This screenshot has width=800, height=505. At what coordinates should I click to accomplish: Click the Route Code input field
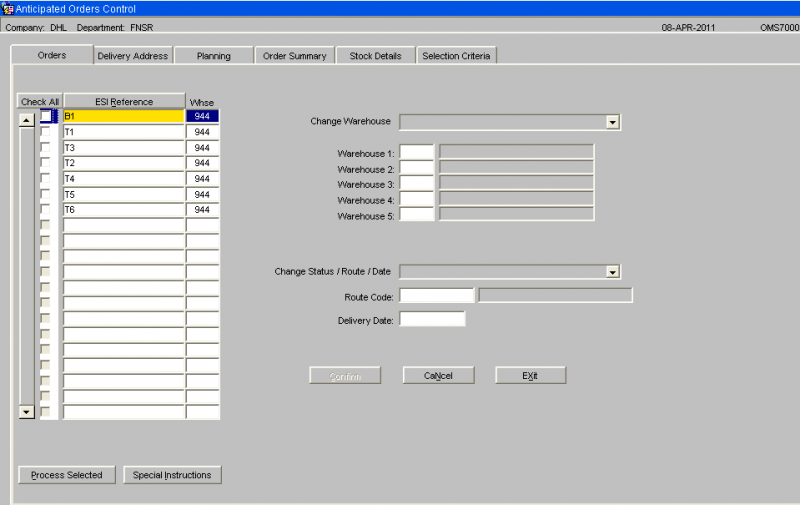click(437, 295)
